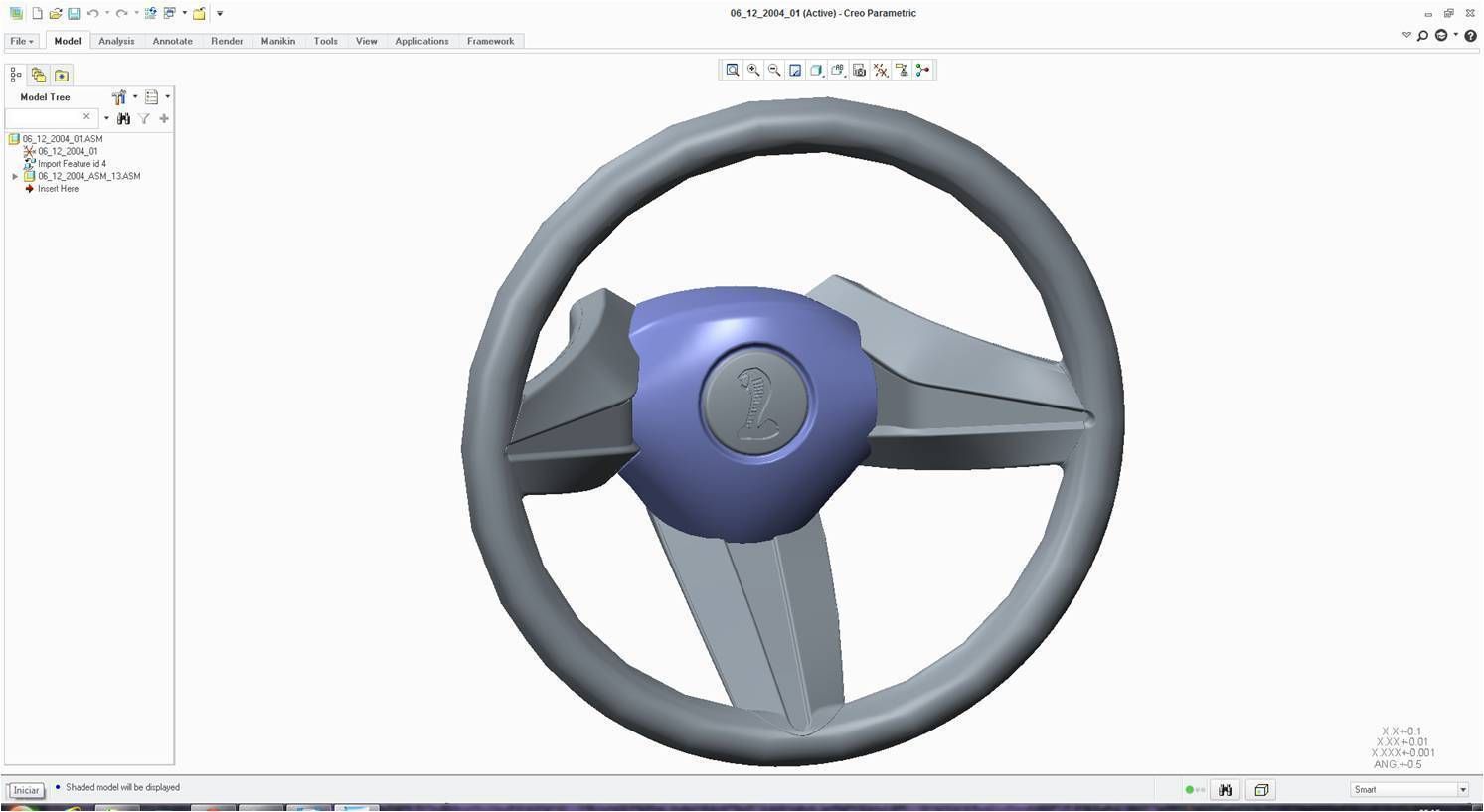Image resolution: width=1484 pixels, height=812 pixels.
Task: Open the Model Tree Show dropdown arrow
Action: (167, 96)
